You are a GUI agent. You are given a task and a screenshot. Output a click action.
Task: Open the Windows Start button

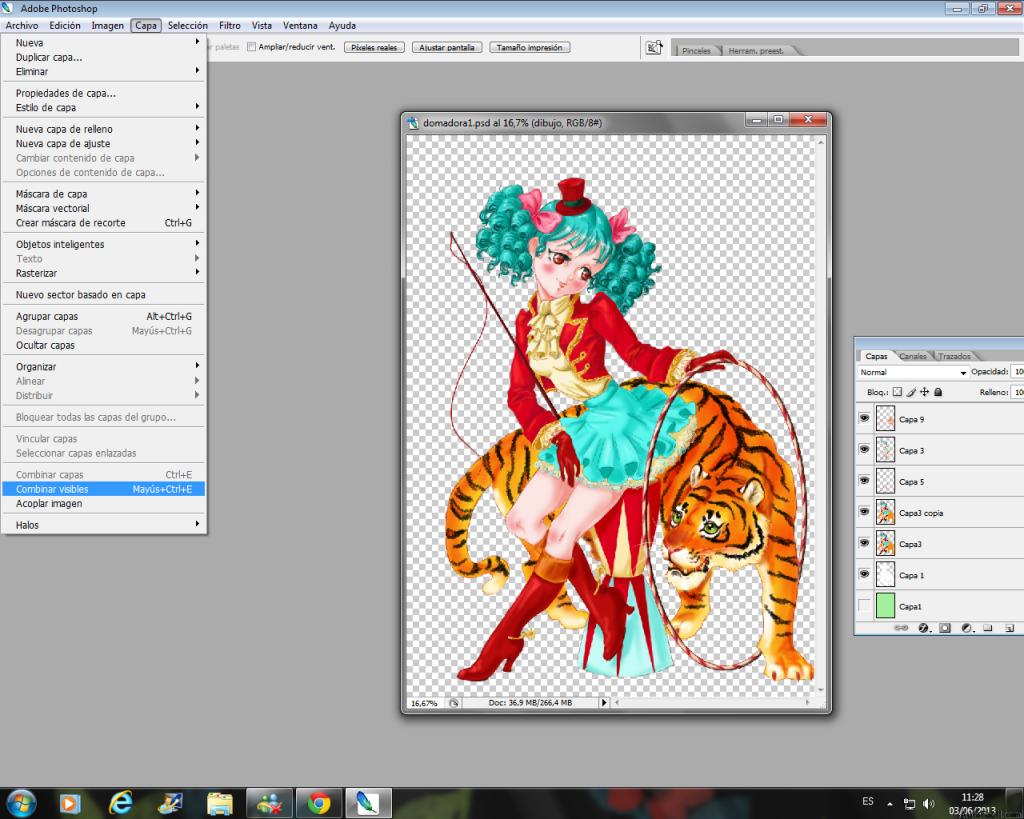click(20, 803)
